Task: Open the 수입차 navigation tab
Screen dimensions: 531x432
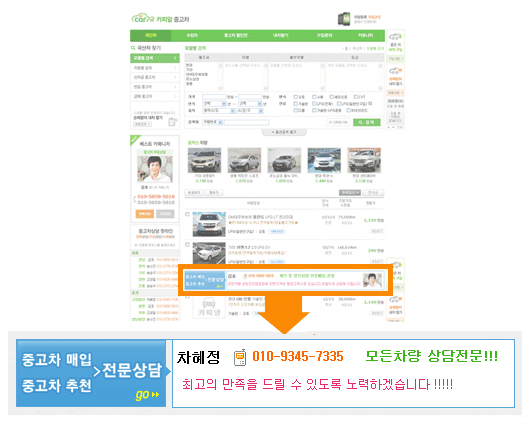Action: pos(192,35)
